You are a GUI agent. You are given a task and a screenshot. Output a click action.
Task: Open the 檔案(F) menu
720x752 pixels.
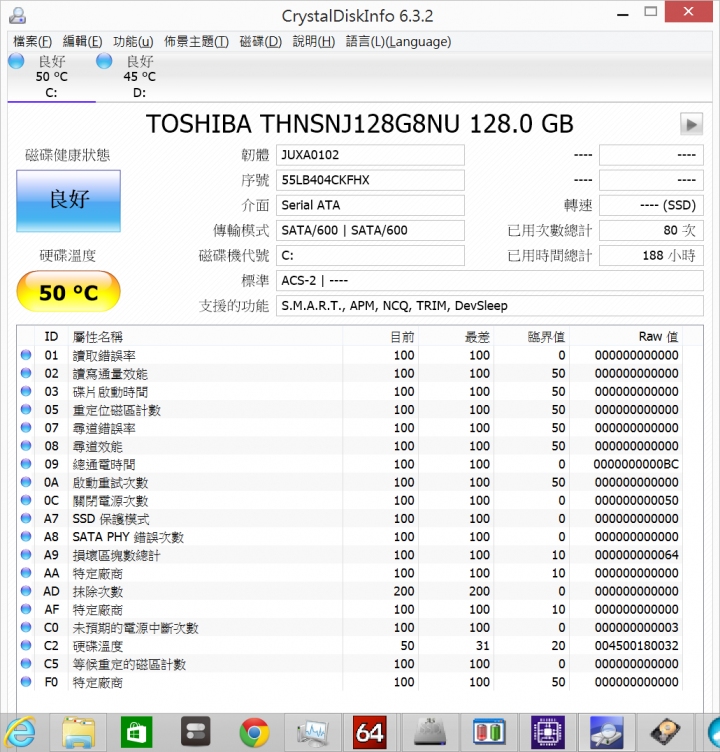tap(32, 42)
